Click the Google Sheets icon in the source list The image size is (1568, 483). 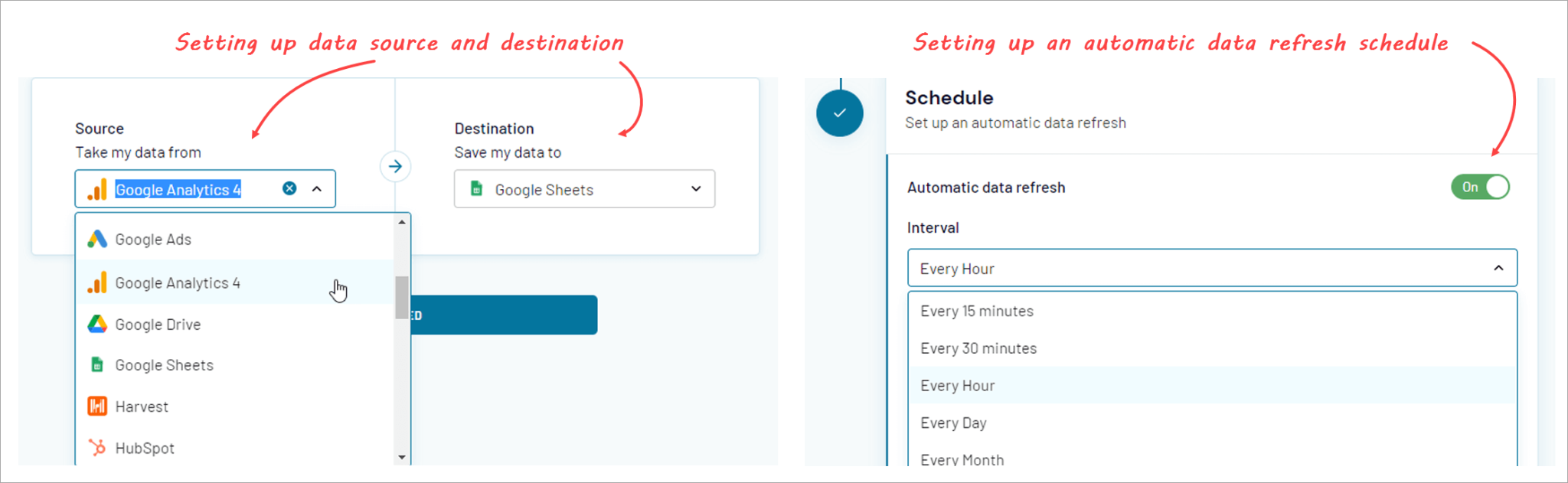tap(97, 365)
